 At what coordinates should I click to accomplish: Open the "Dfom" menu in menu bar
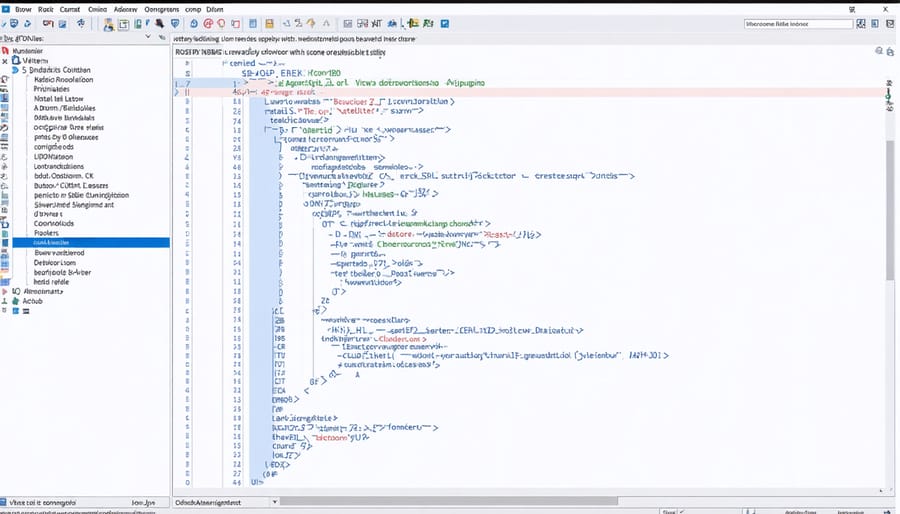215,9
